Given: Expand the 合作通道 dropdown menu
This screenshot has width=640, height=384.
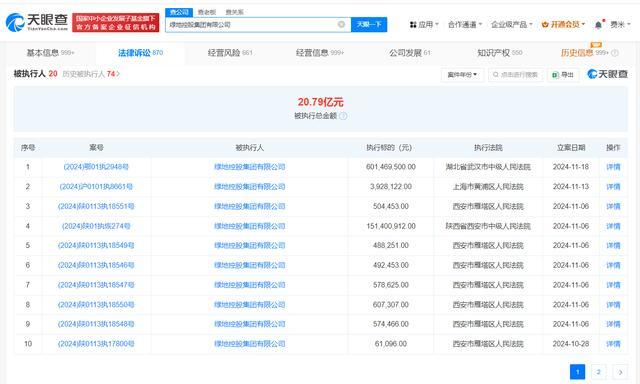Looking at the screenshot, I should pyautogui.click(x=465, y=24).
